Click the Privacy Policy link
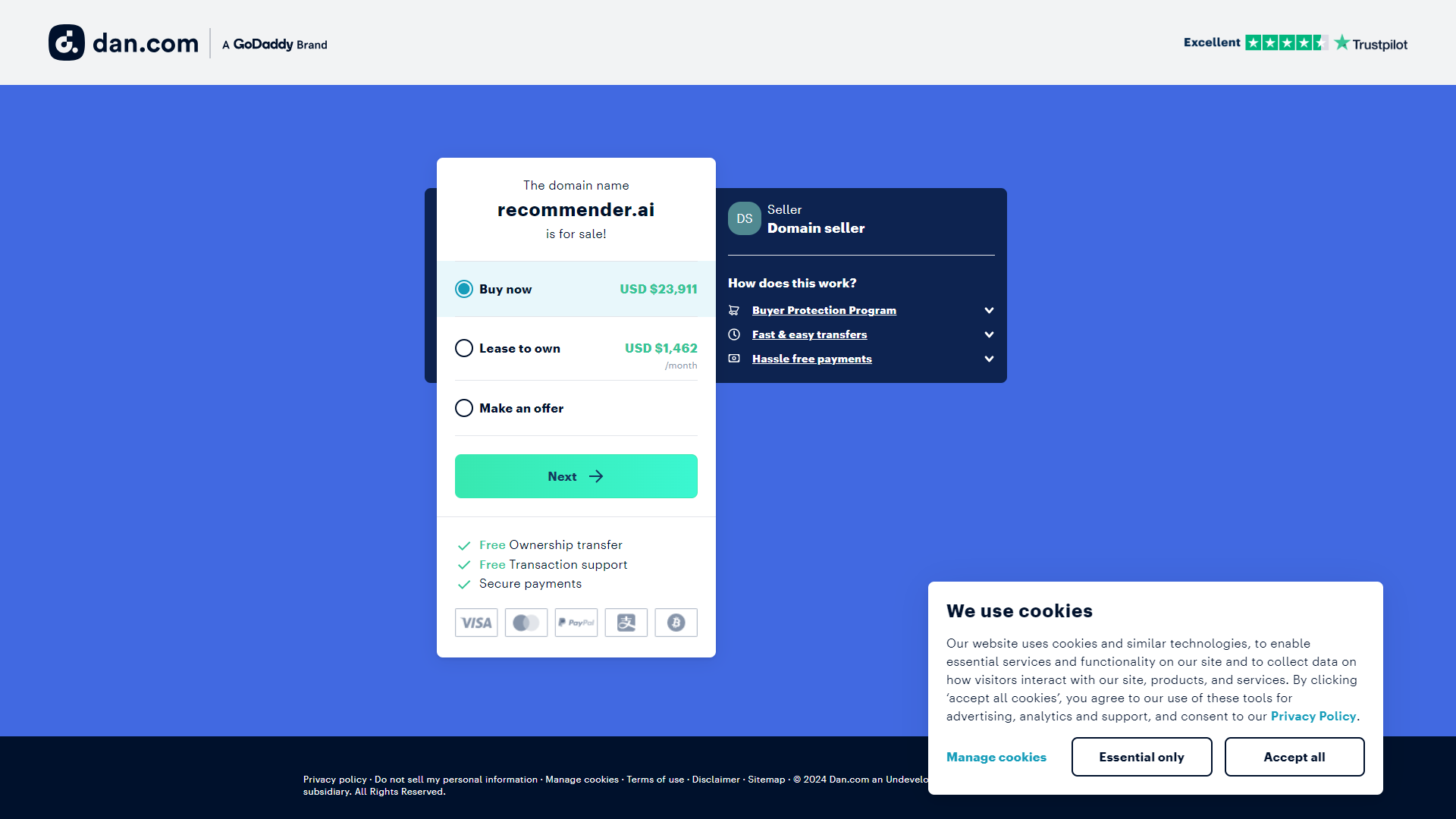 (x=1313, y=716)
